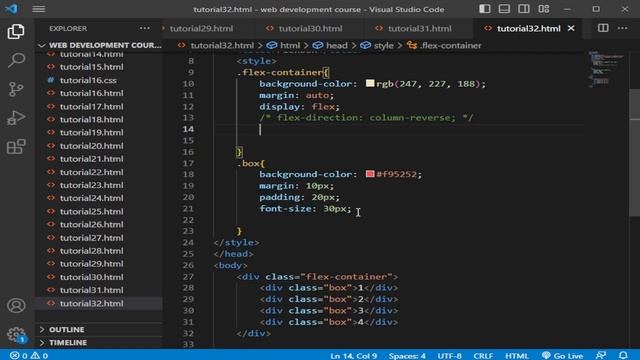Switch to the tutorial30.html tab
Image resolution: width=640 pixels, height=360 pixels.
[x=310, y=29]
